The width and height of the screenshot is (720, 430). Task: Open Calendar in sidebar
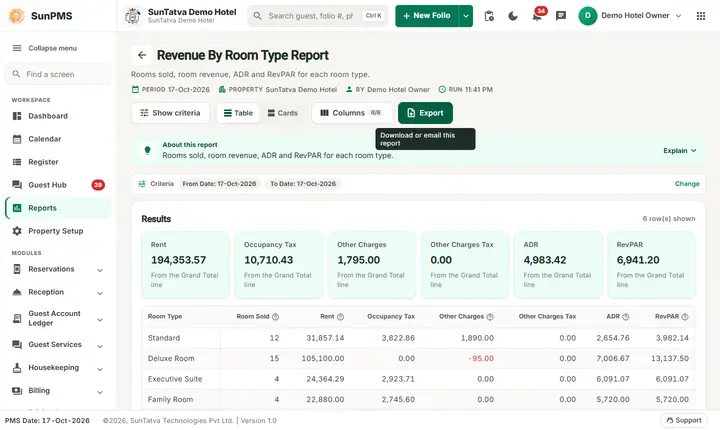point(58,139)
